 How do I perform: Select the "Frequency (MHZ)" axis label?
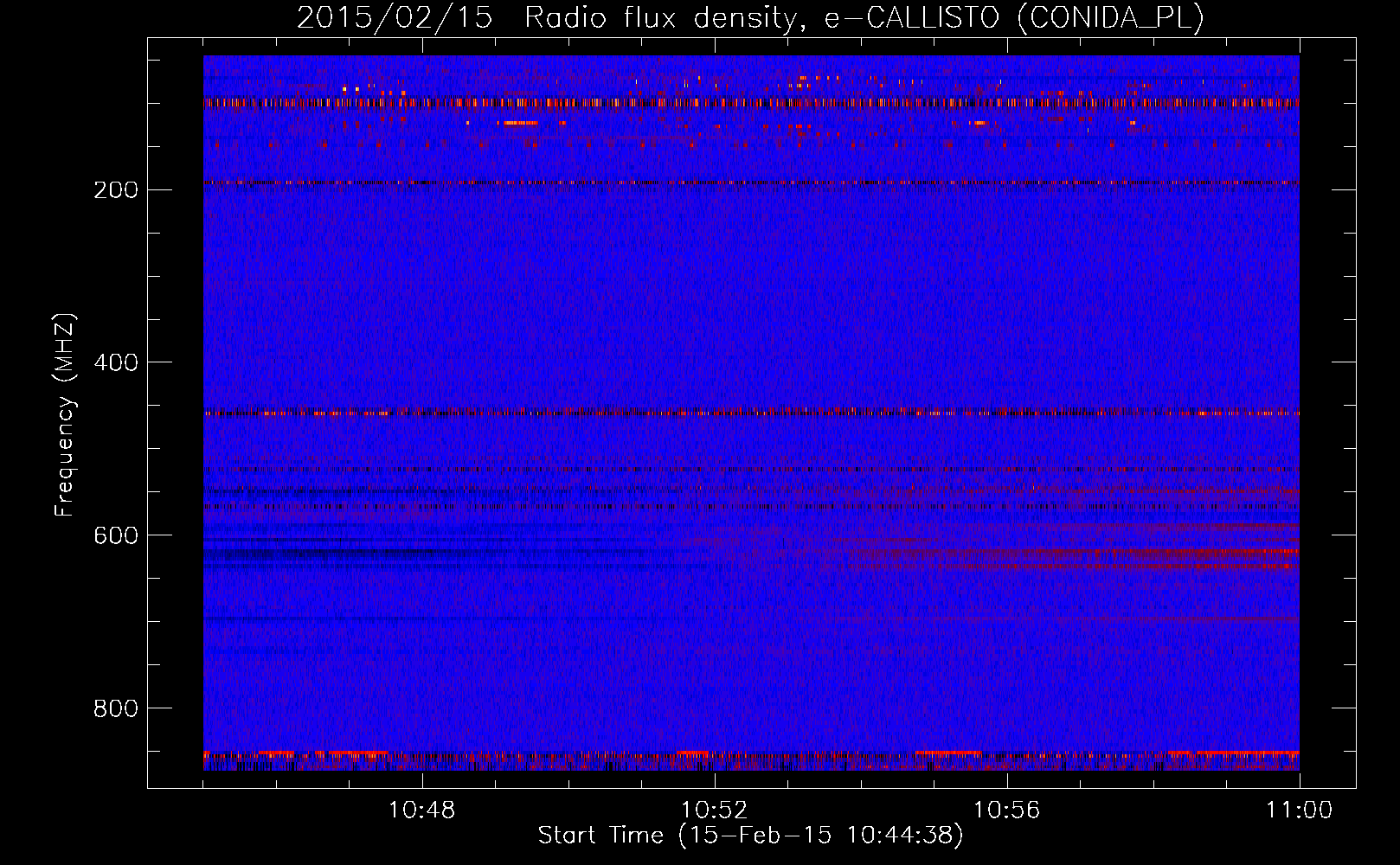[x=65, y=414]
